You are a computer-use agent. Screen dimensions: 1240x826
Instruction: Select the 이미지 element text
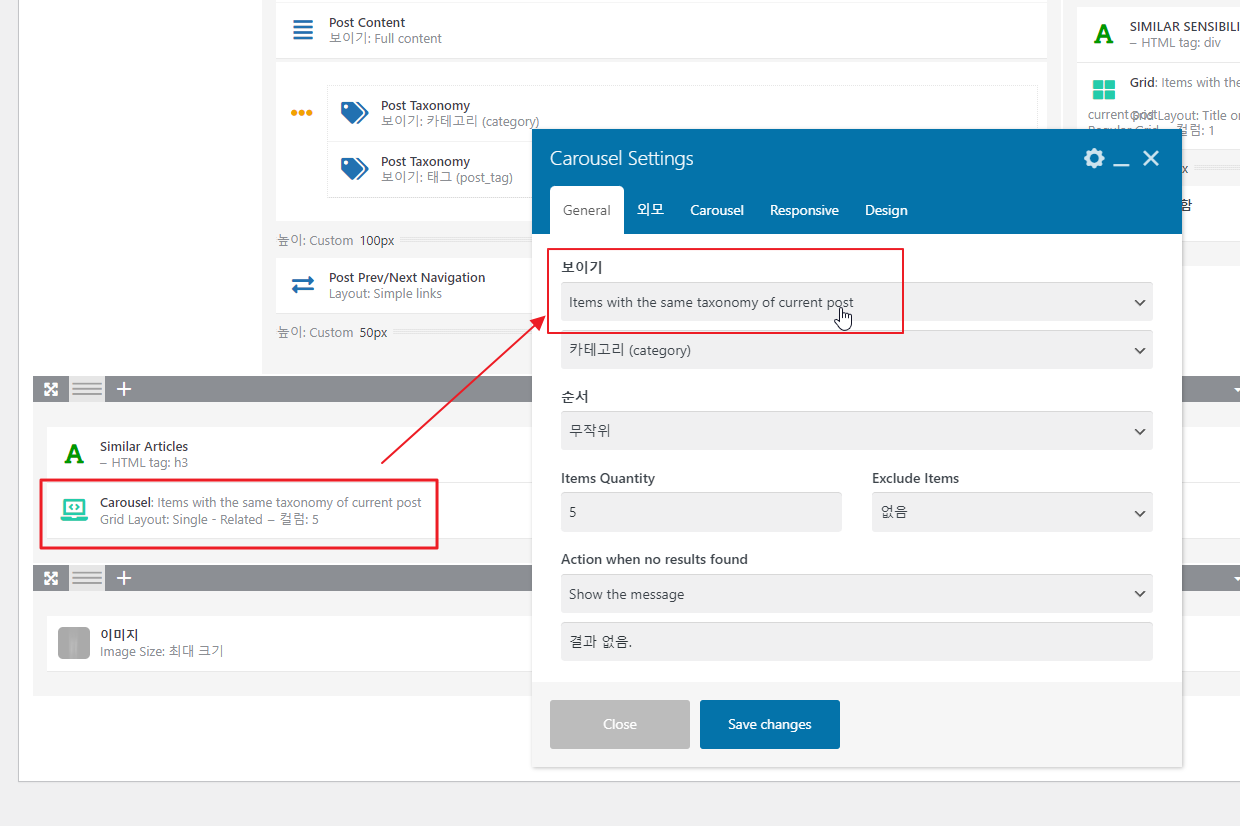pyautogui.click(x=162, y=643)
